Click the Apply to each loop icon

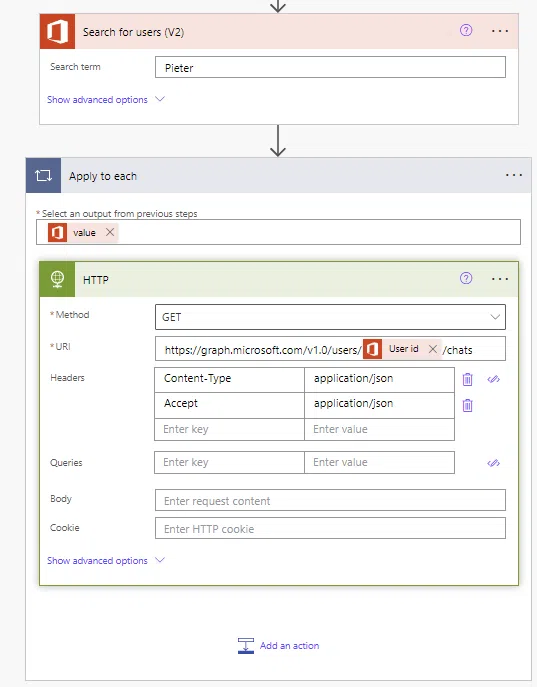(43, 175)
